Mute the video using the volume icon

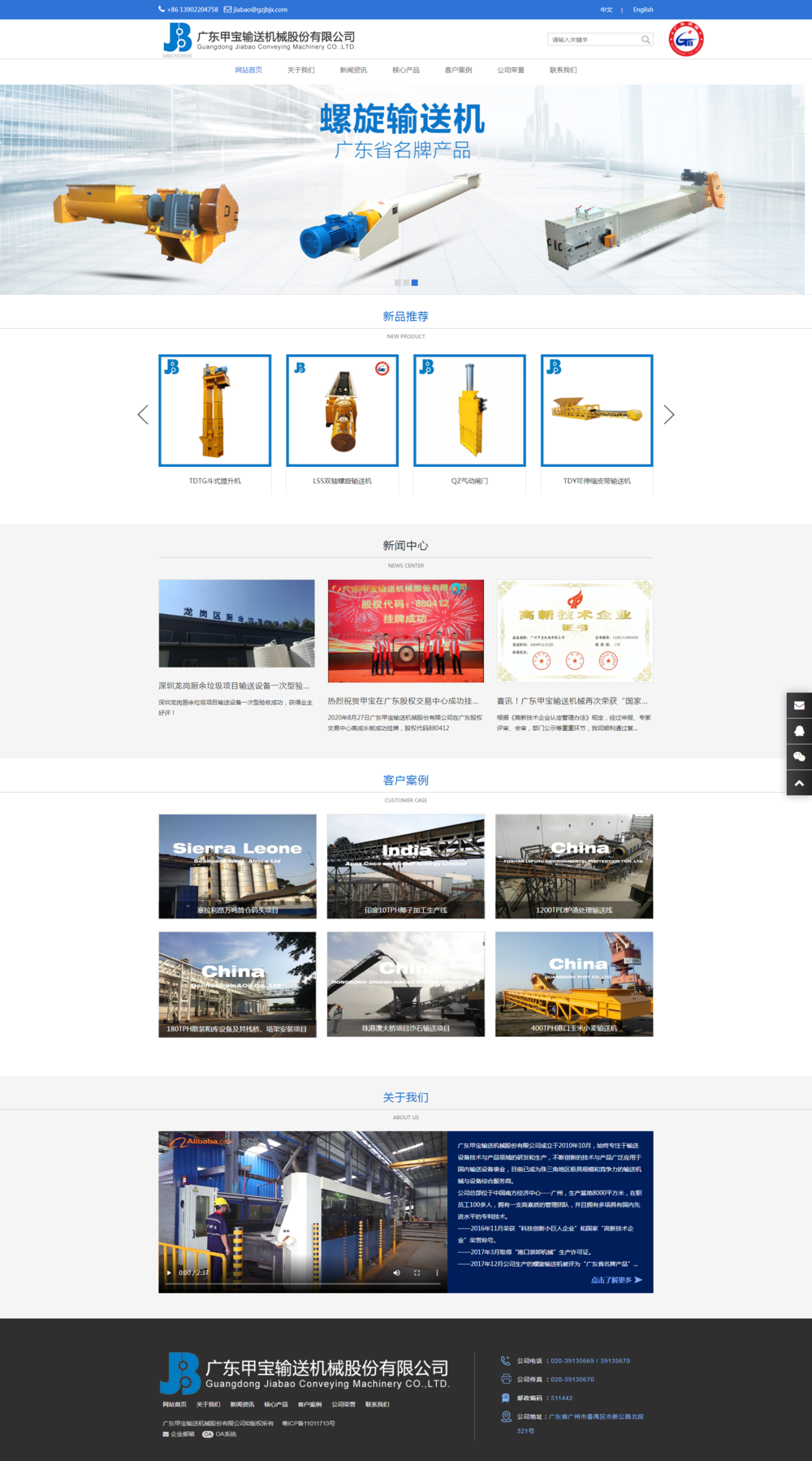coord(396,1273)
